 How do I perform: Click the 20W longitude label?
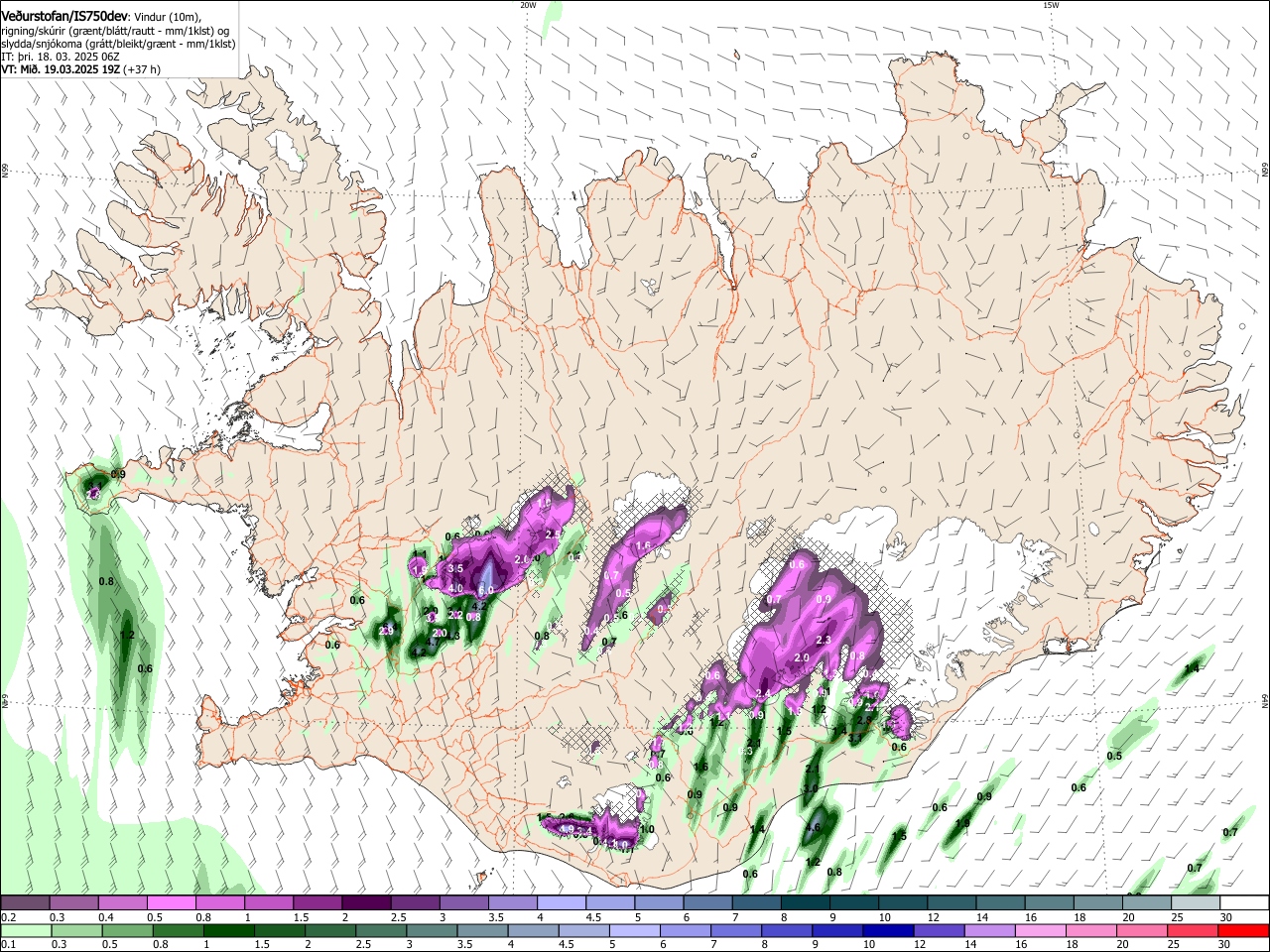coord(528,5)
